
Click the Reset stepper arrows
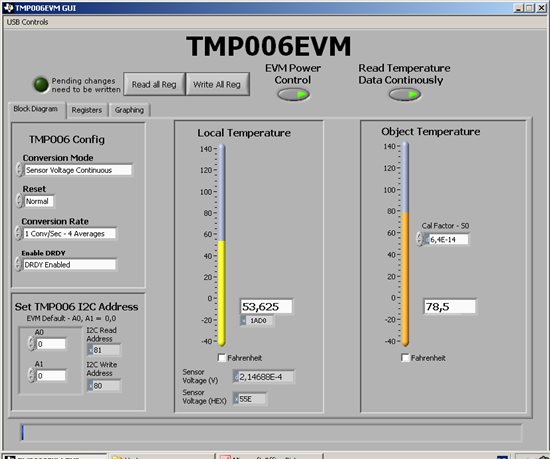(x=19, y=201)
